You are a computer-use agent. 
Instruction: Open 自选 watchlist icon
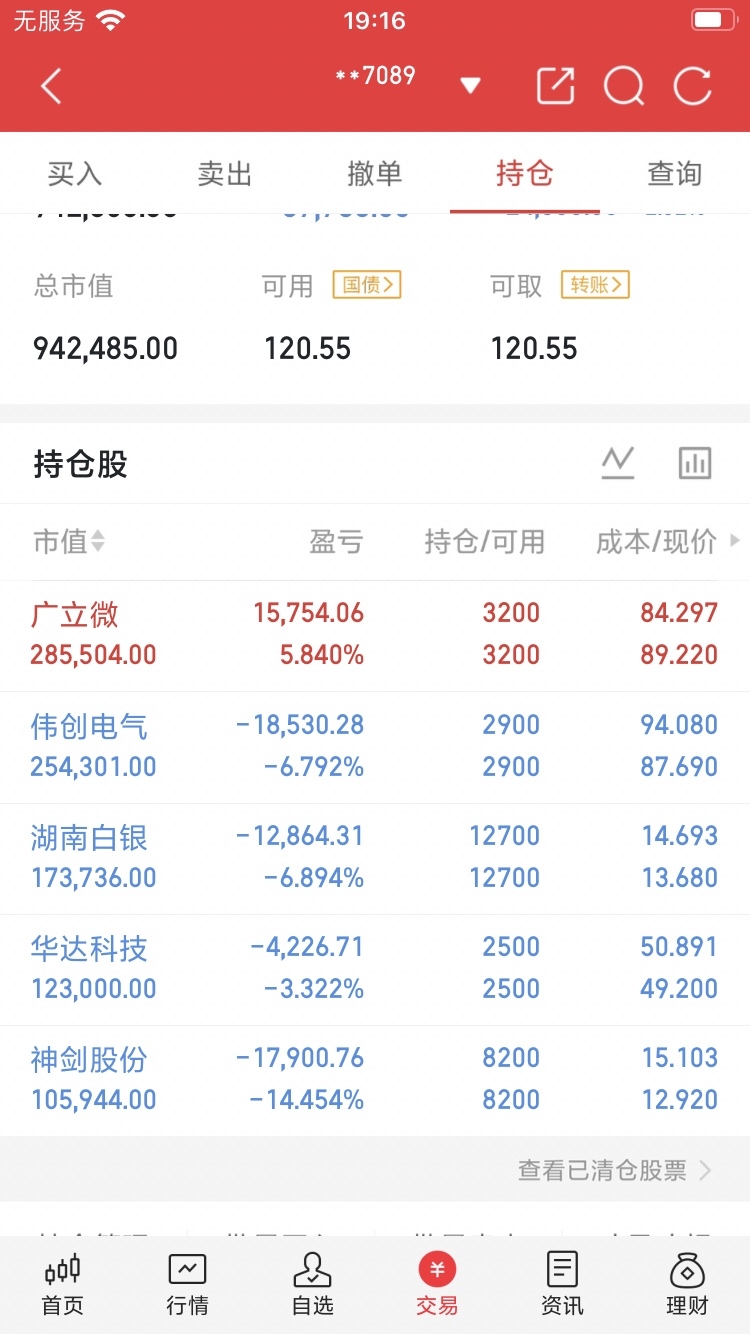312,1285
